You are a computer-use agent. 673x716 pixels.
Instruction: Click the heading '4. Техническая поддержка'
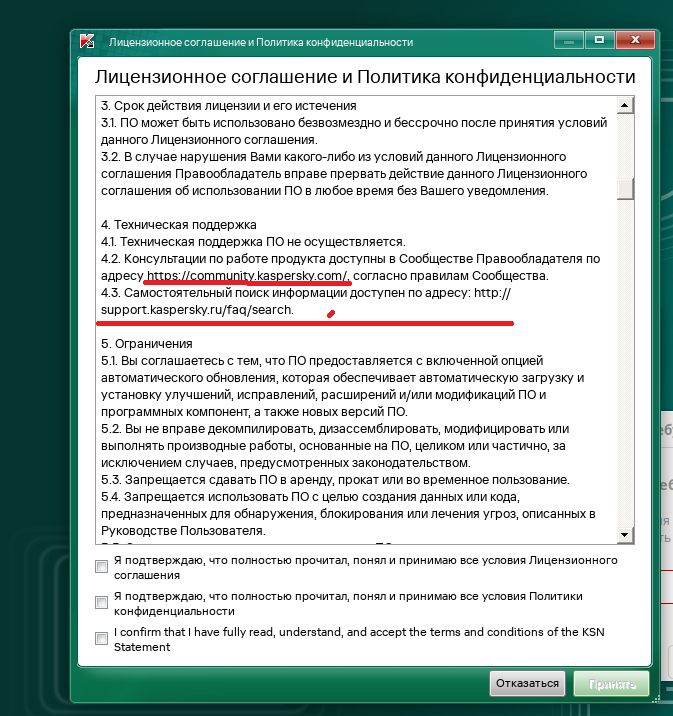(x=179, y=225)
